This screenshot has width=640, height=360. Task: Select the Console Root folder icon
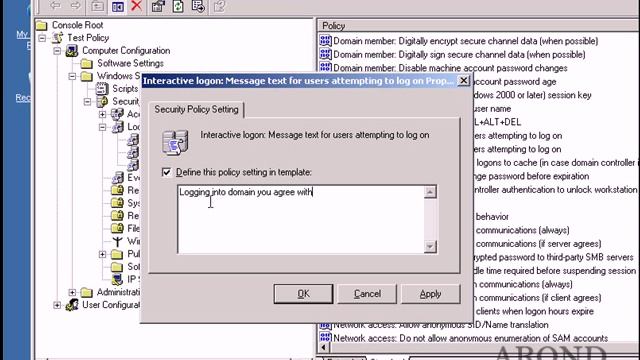(42, 26)
